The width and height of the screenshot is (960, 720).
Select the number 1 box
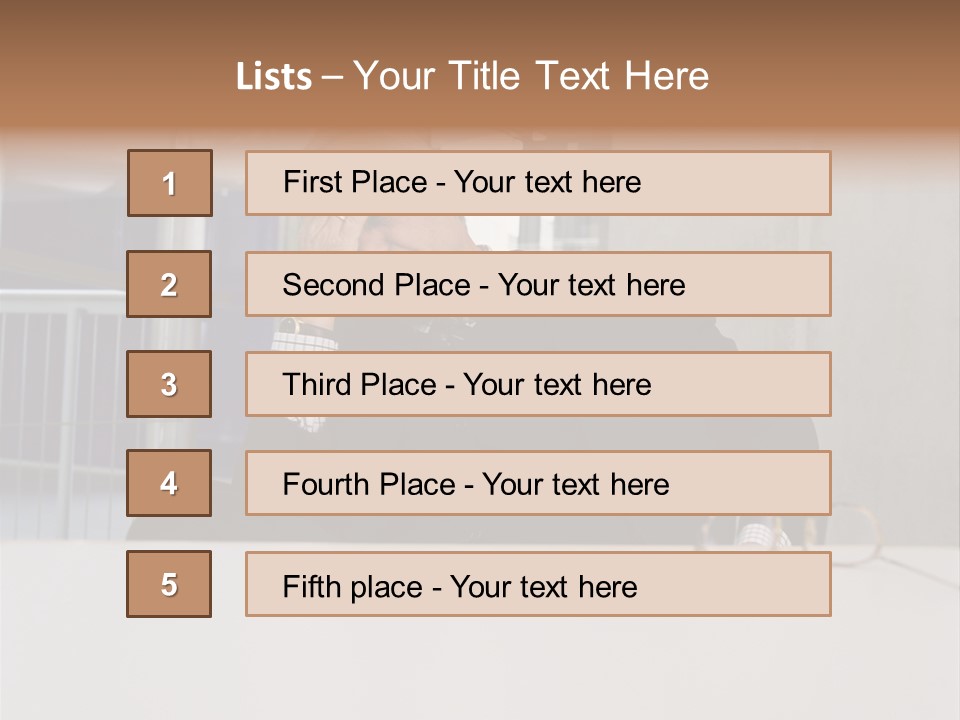point(169,183)
